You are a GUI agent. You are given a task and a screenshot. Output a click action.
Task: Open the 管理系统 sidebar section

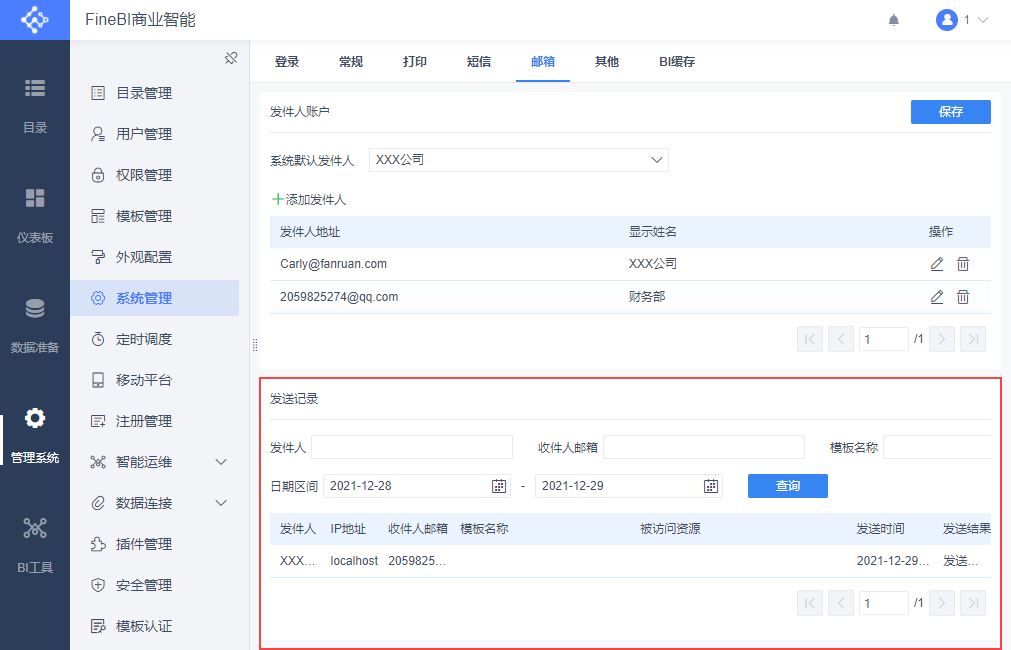pyautogui.click(x=35, y=435)
